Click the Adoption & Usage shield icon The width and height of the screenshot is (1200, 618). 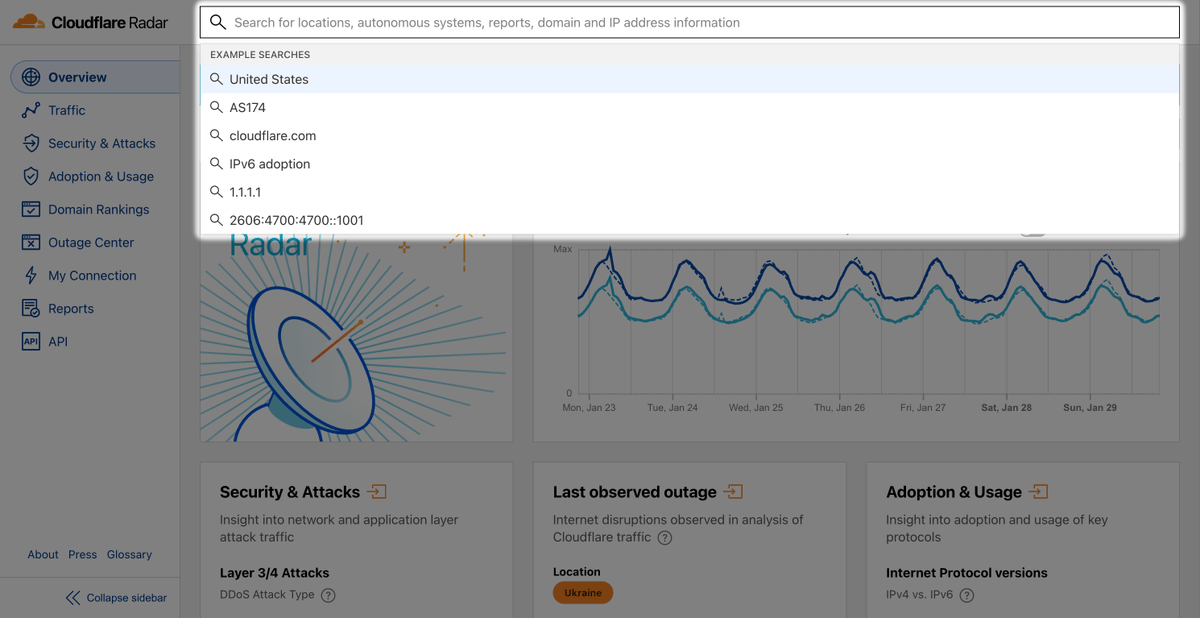click(x=30, y=176)
